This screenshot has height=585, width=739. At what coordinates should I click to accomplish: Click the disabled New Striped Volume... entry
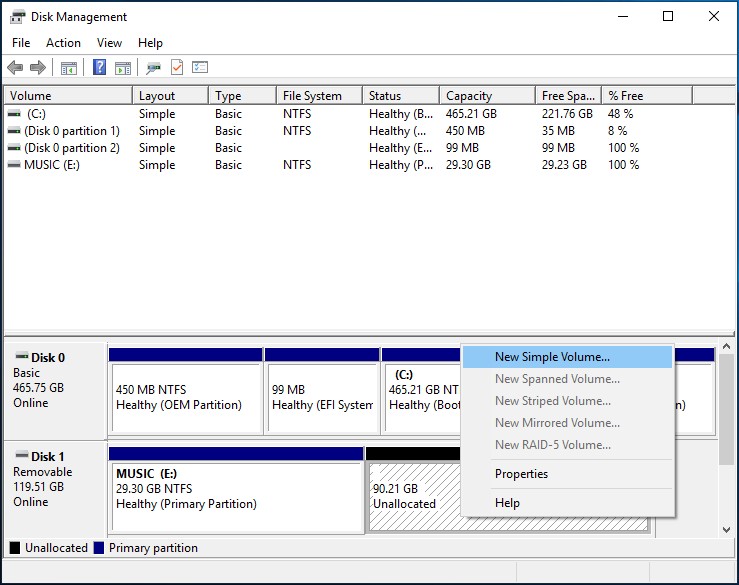coord(567,401)
